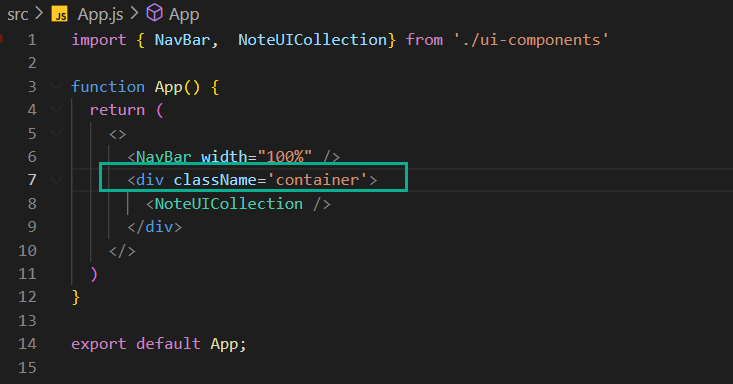Open the App.js breadcrumb item
Screen dimensions: 733x384
[101, 14]
